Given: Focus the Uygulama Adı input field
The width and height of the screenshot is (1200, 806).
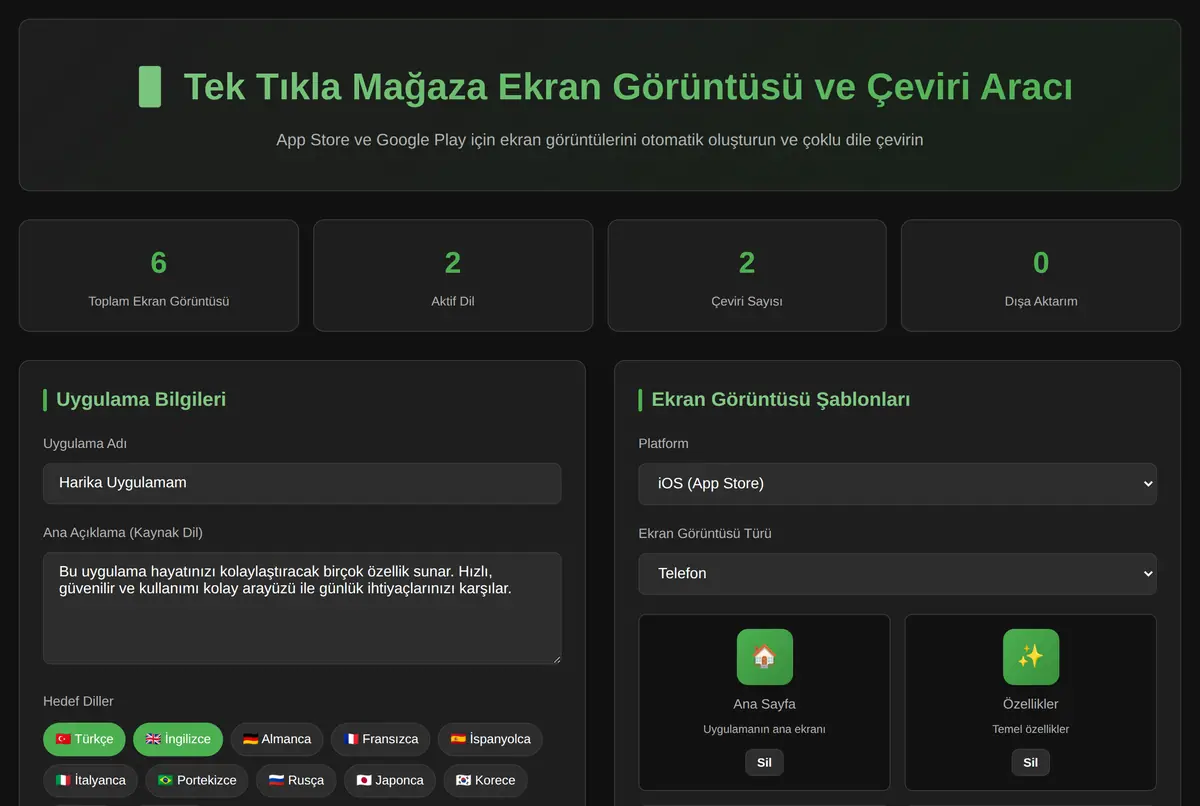Looking at the screenshot, I should [x=302, y=483].
